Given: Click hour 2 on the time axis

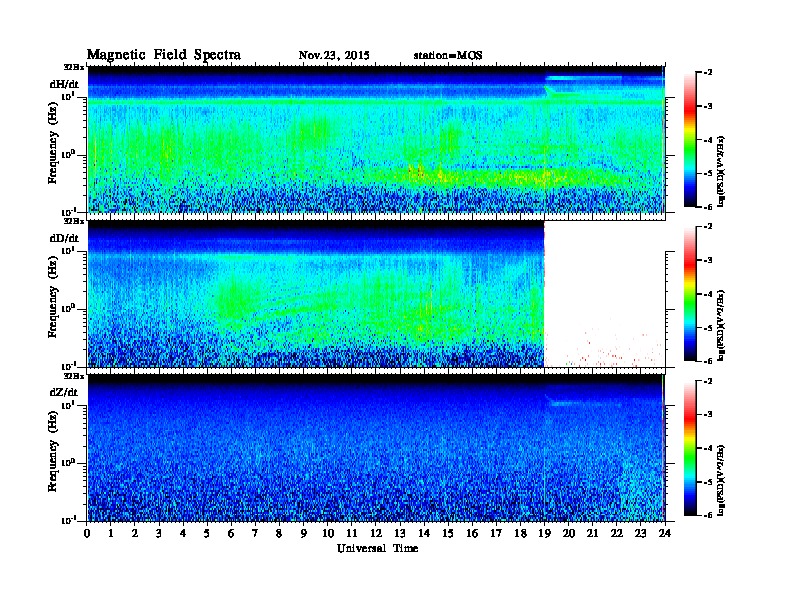Looking at the screenshot, I should tap(135, 534).
